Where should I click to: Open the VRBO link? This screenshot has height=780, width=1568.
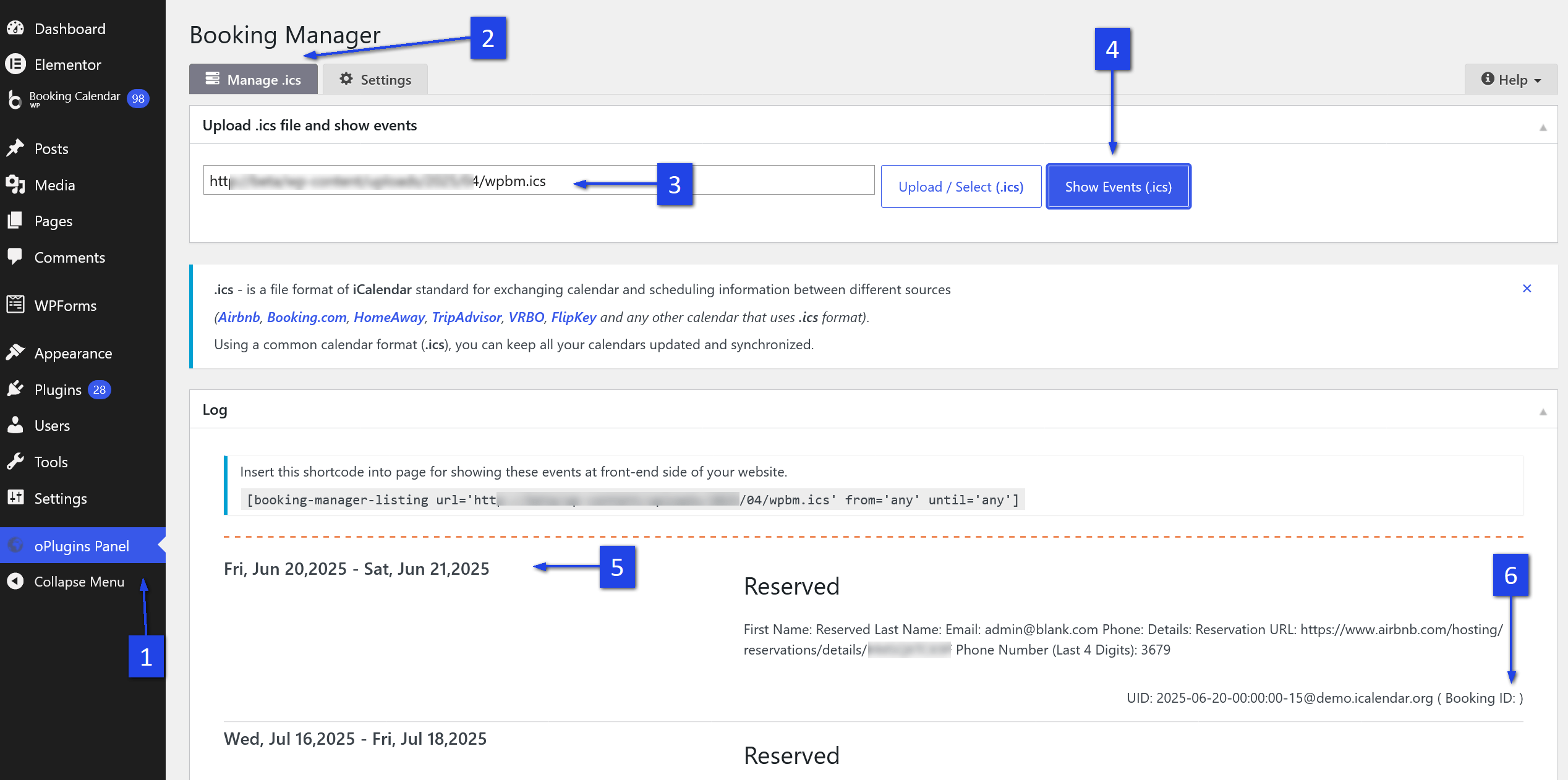point(526,317)
